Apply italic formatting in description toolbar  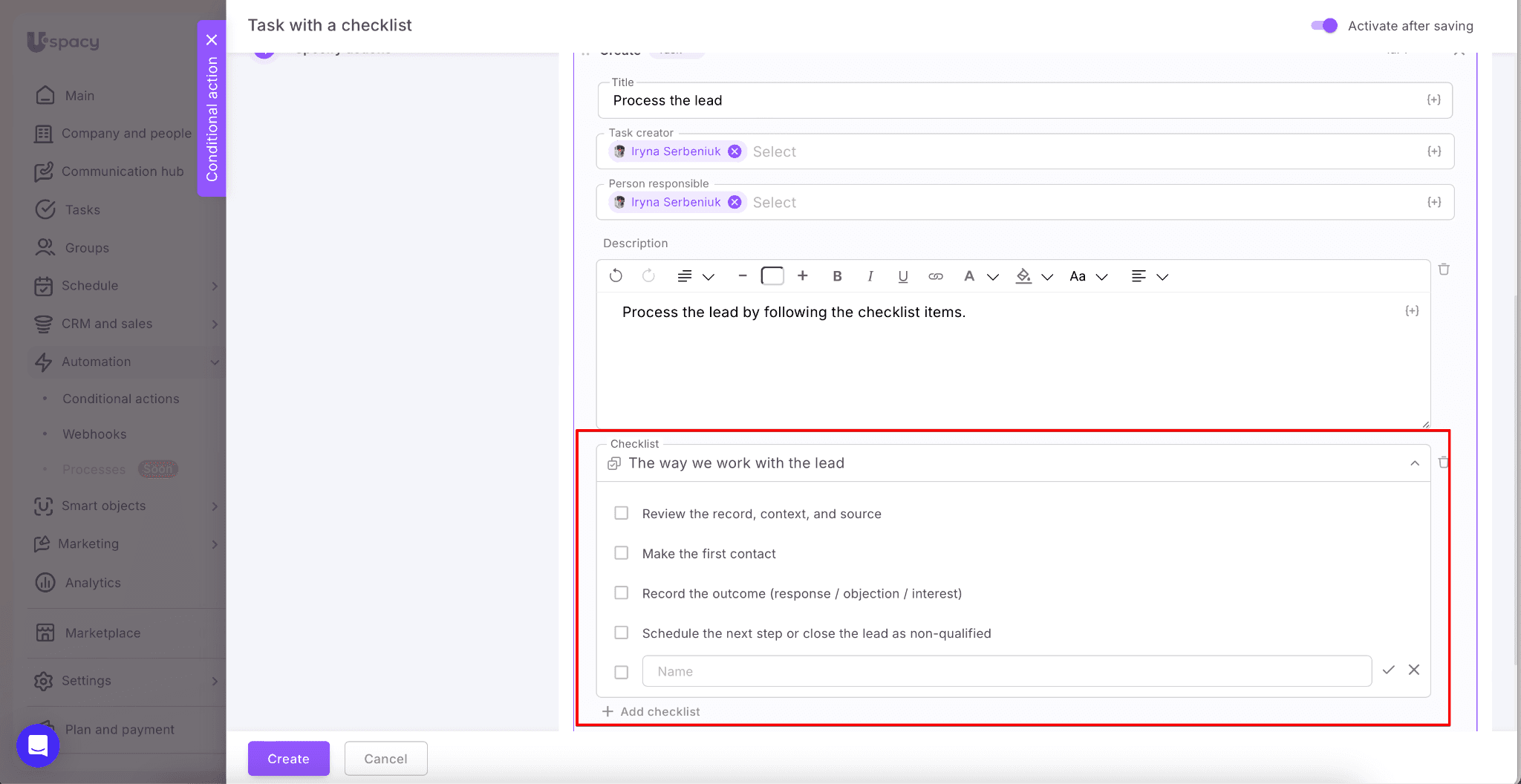click(x=870, y=276)
